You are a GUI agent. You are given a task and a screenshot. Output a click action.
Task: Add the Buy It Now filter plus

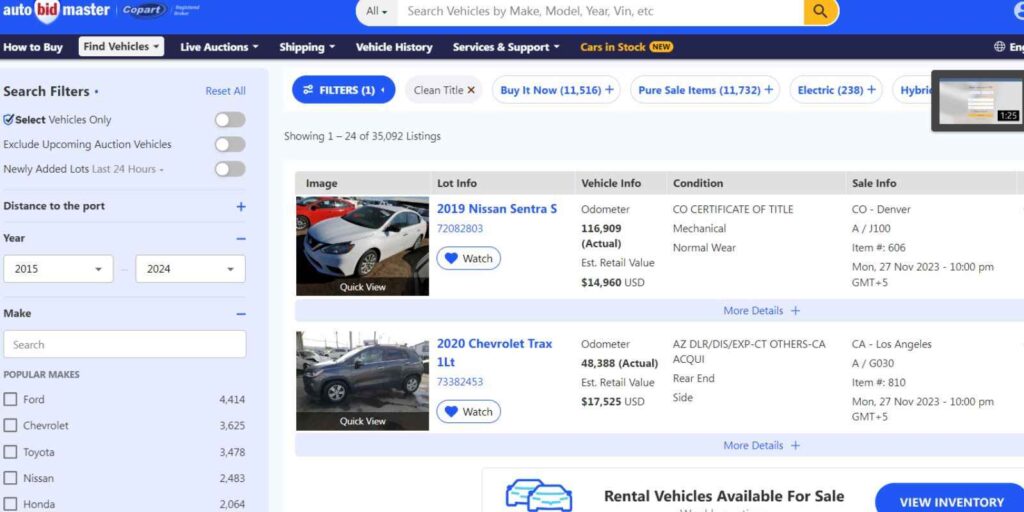609,90
